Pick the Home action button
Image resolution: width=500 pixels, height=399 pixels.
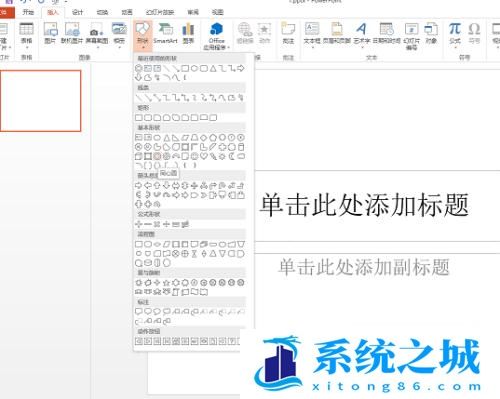176,341
